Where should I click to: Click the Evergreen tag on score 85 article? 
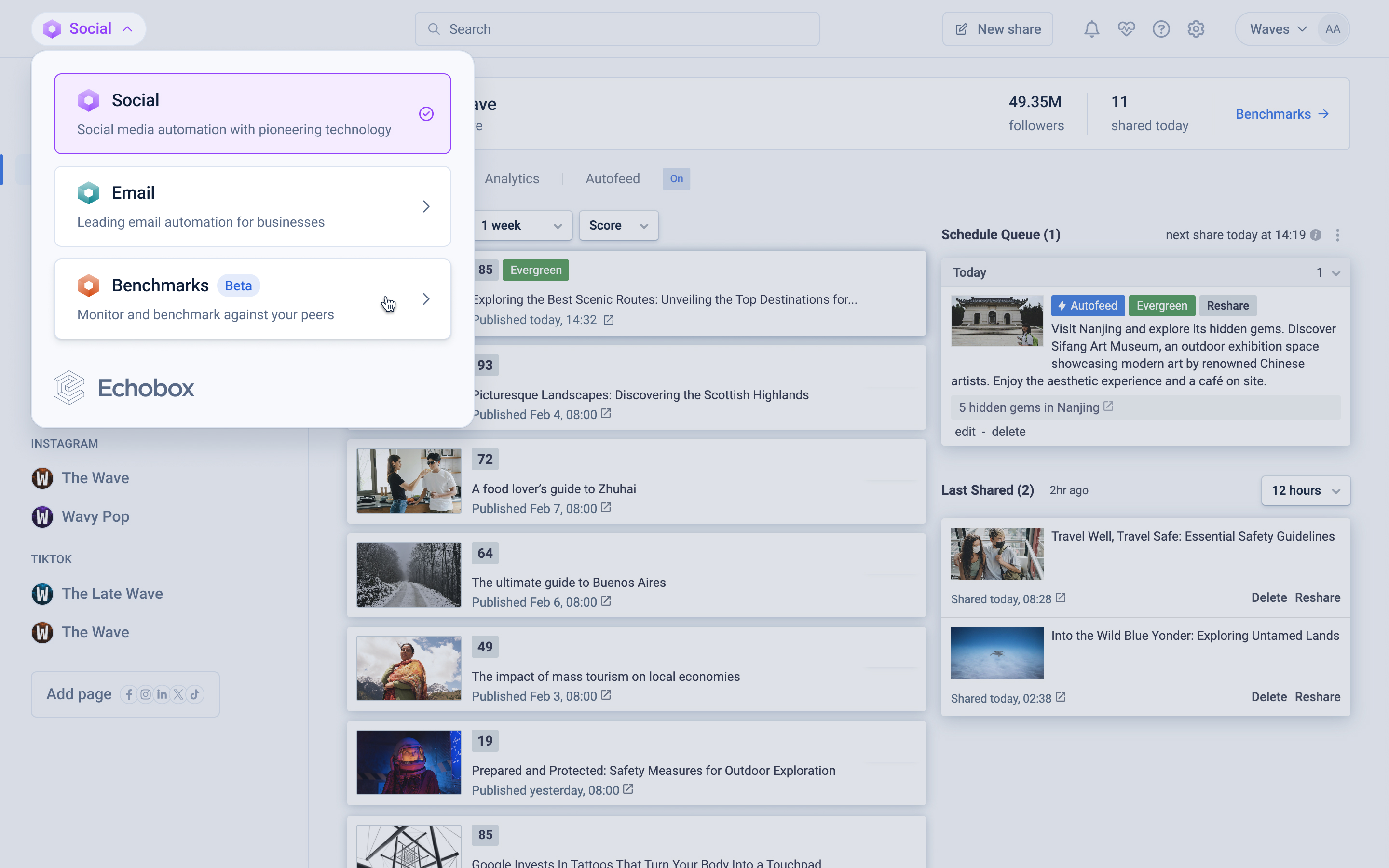(535, 270)
